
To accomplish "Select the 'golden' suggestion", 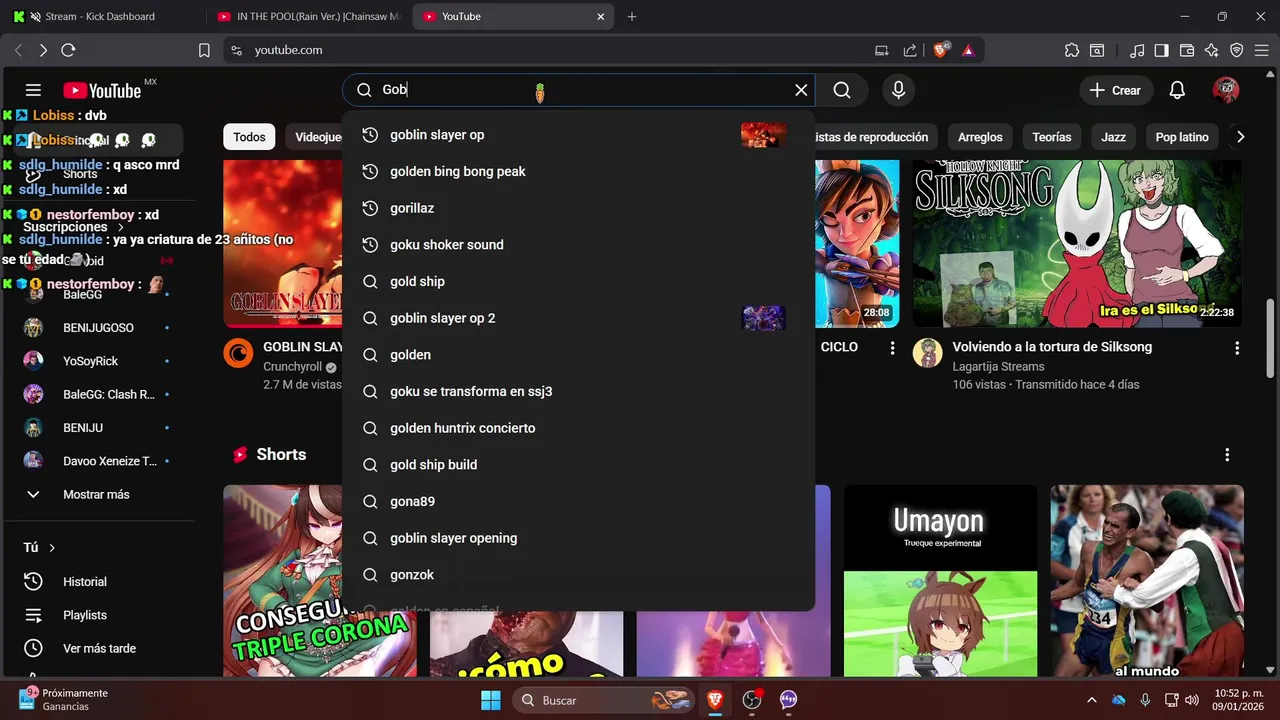I will [x=578, y=355].
